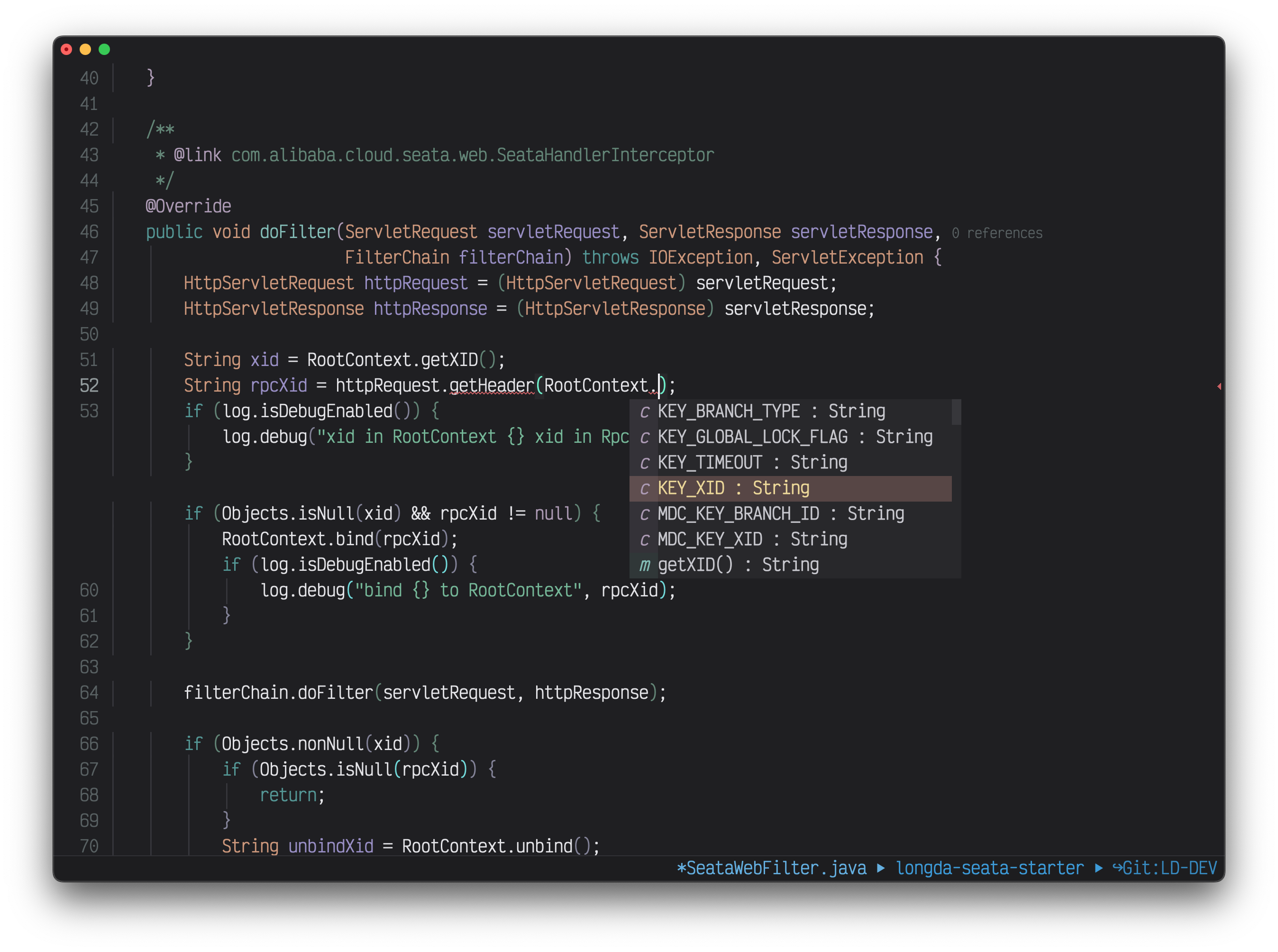Click *SeataWebFilter.java in status bar

click(771, 868)
